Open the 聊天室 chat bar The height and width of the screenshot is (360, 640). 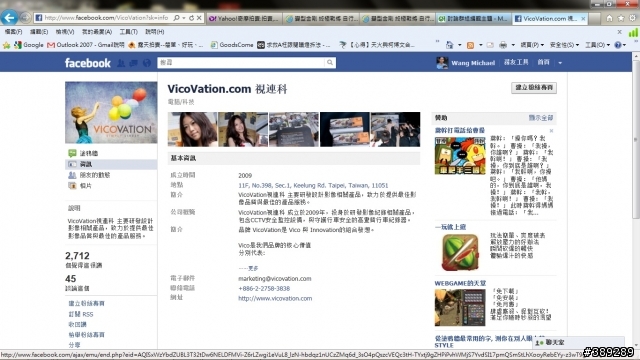point(578,342)
